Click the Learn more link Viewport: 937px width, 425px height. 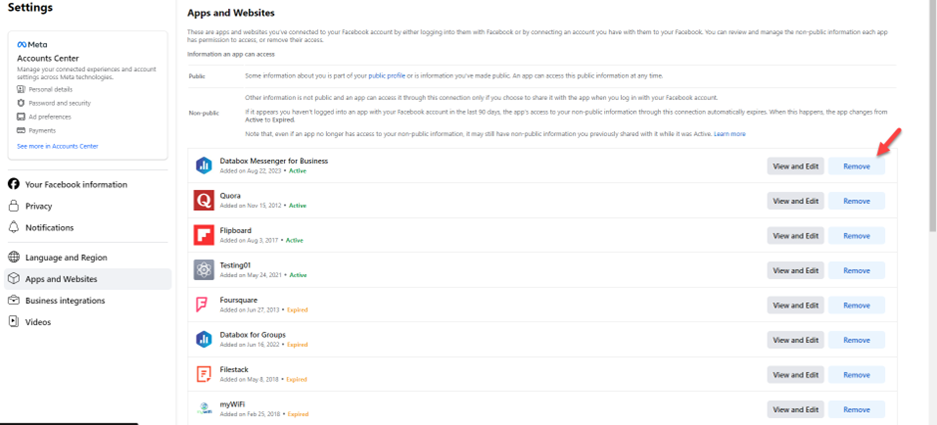[729, 133]
